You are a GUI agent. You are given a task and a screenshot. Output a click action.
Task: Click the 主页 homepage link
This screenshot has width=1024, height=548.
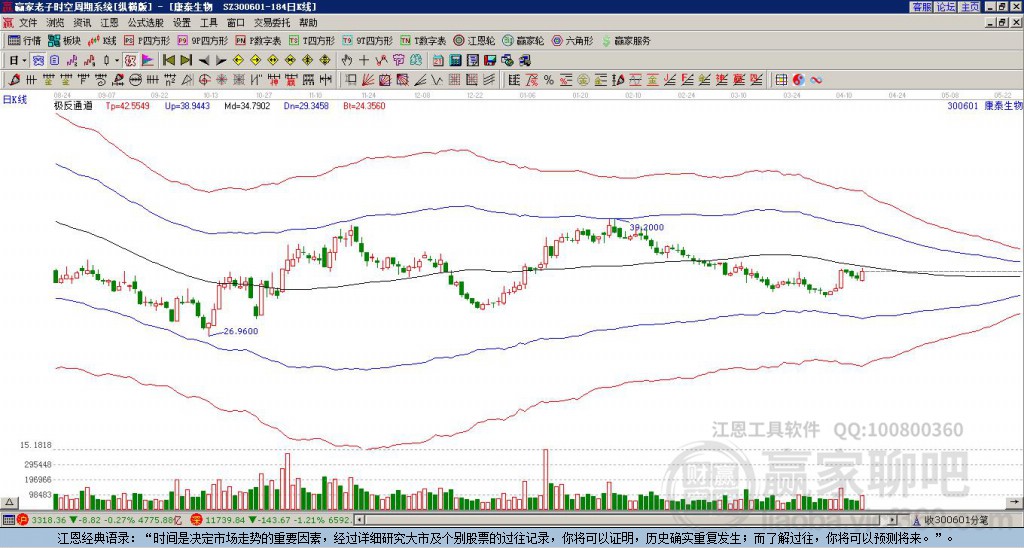coord(969,7)
